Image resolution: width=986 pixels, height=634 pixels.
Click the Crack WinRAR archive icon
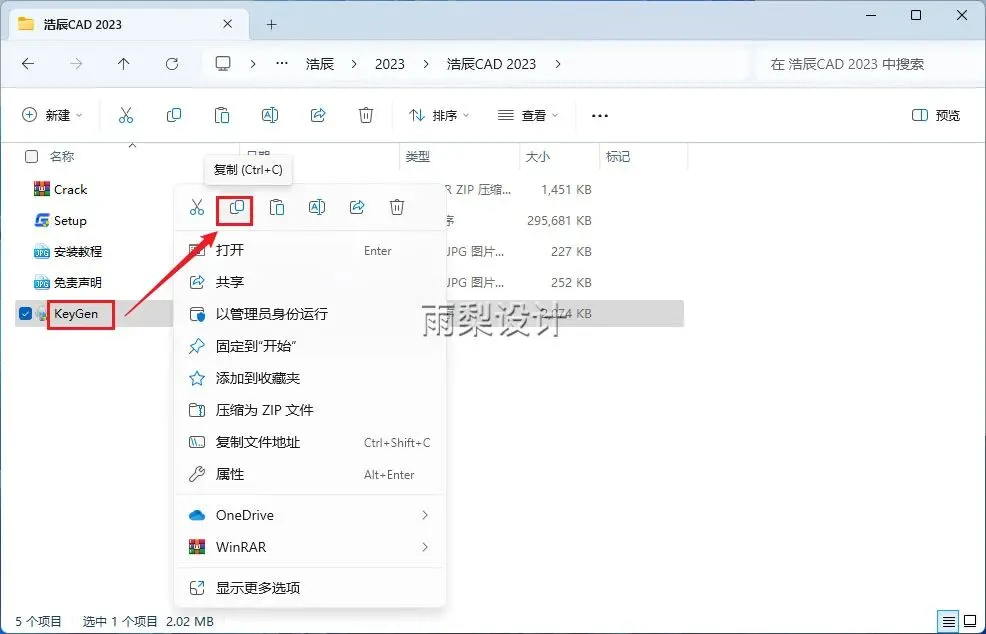click(42, 189)
